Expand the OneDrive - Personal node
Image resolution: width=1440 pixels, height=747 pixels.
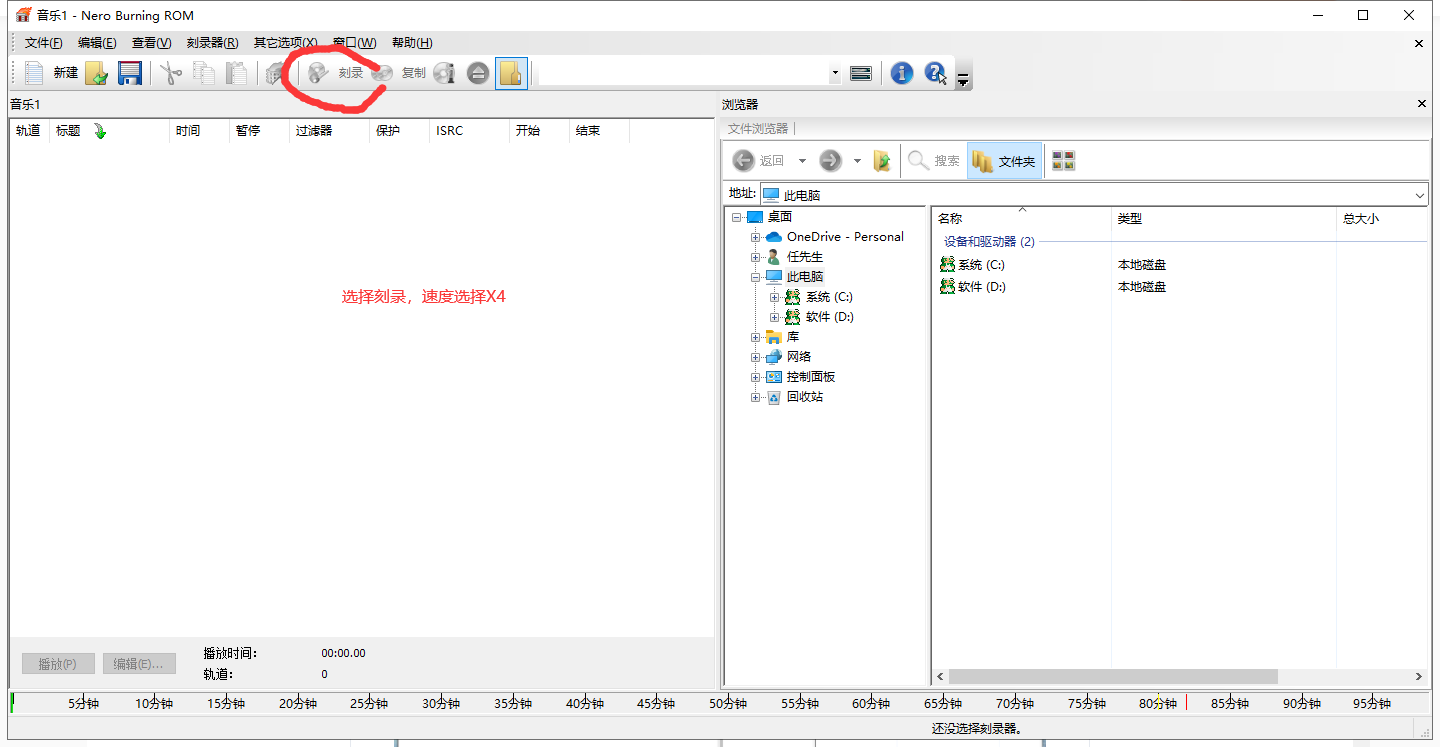pos(756,237)
